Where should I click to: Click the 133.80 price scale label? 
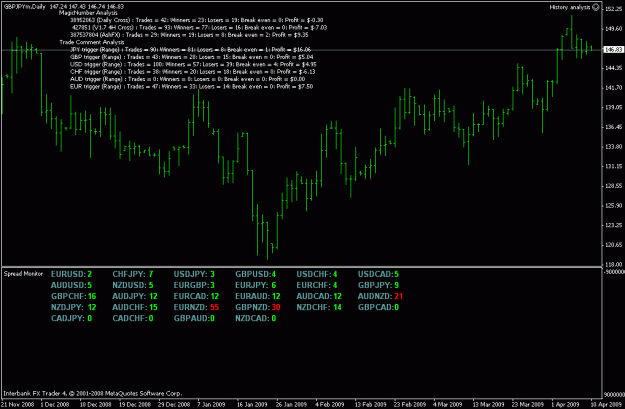pyautogui.click(x=614, y=147)
